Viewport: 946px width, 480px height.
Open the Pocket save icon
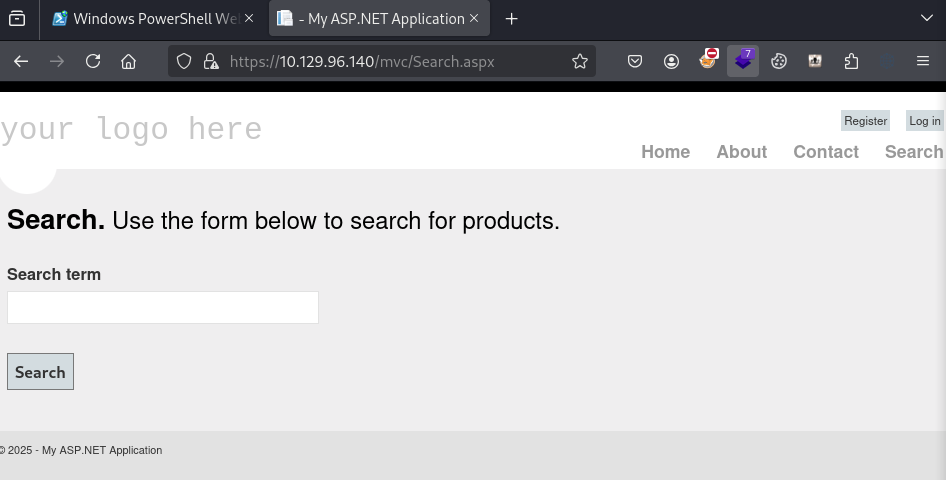coord(635,61)
